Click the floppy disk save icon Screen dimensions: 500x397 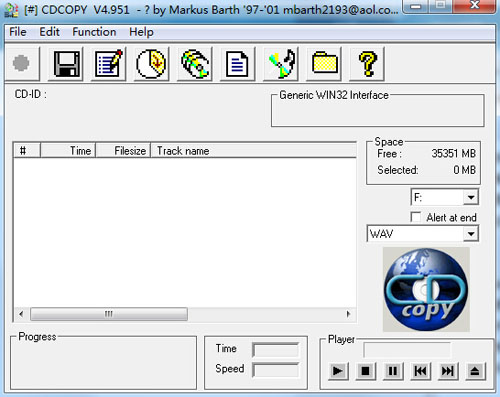pos(66,63)
